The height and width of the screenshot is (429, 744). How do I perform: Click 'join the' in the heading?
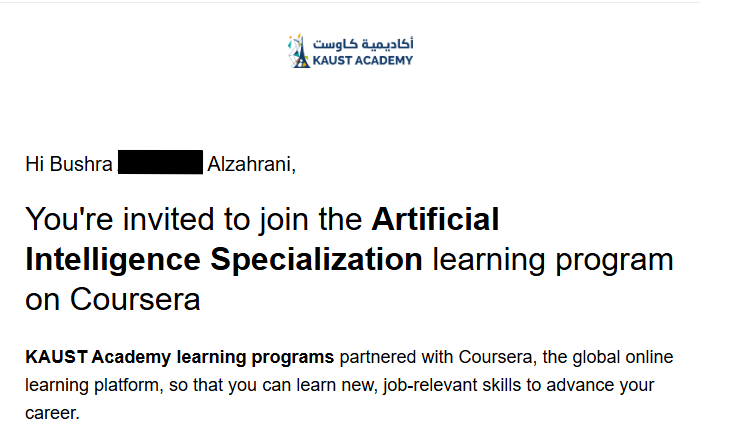coord(311,220)
